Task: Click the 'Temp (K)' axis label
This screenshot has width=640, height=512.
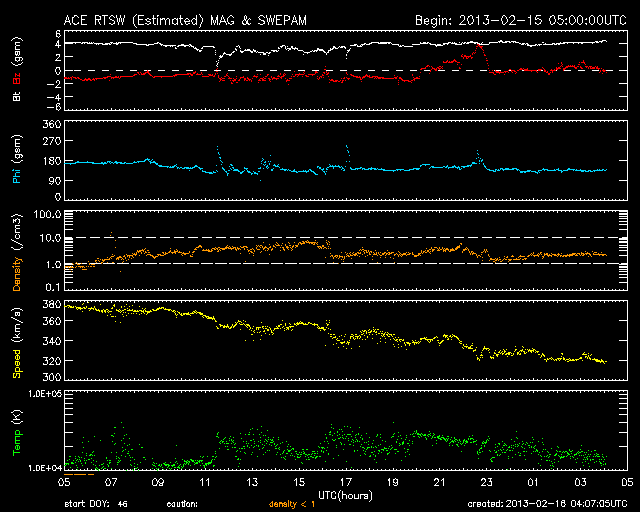Action: point(17,432)
